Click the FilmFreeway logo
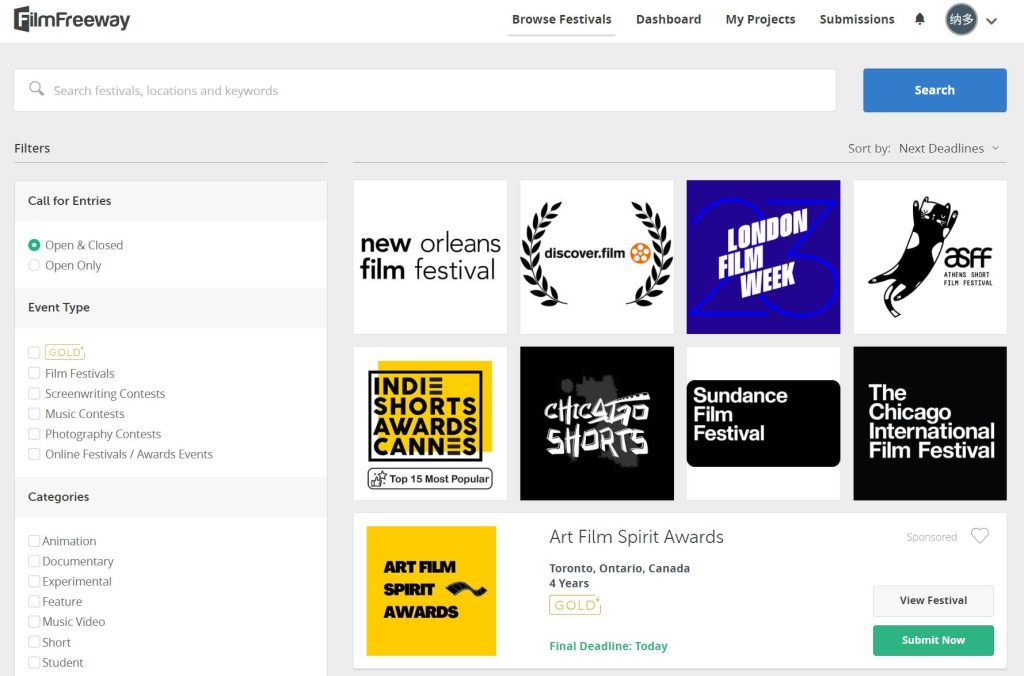 click(x=72, y=20)
